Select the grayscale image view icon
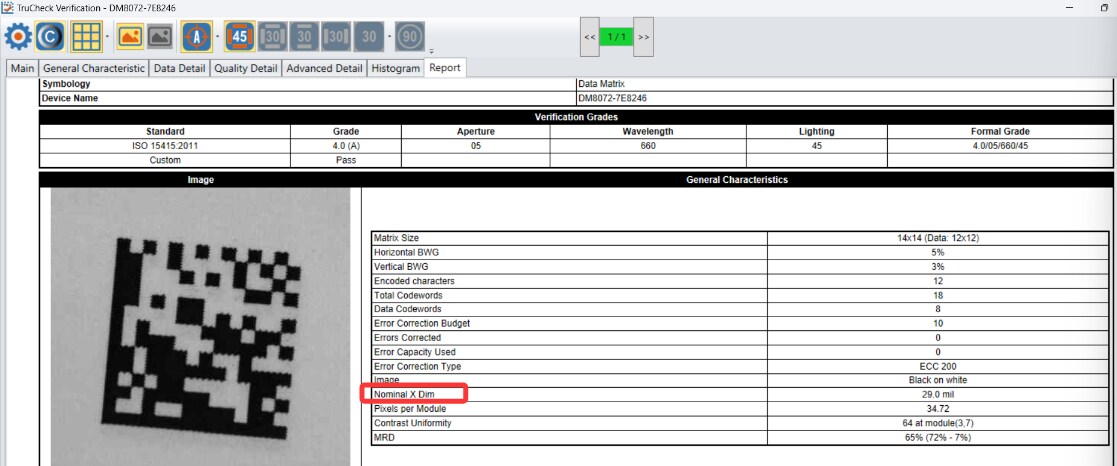 coord(159,37)
